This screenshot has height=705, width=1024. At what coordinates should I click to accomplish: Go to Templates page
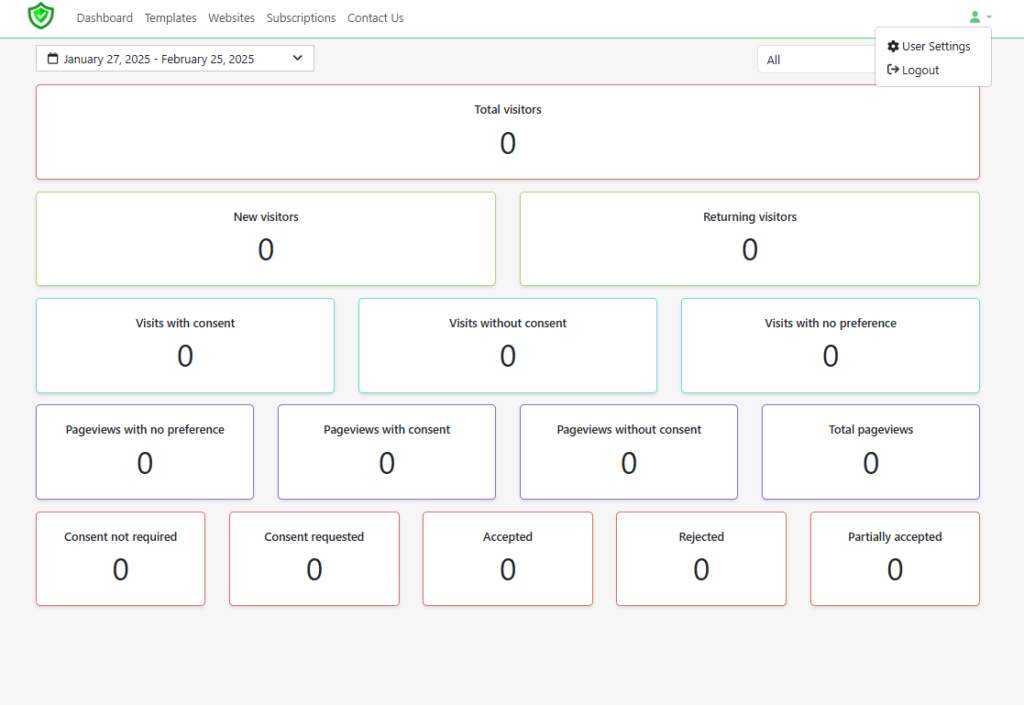point(170,18)
